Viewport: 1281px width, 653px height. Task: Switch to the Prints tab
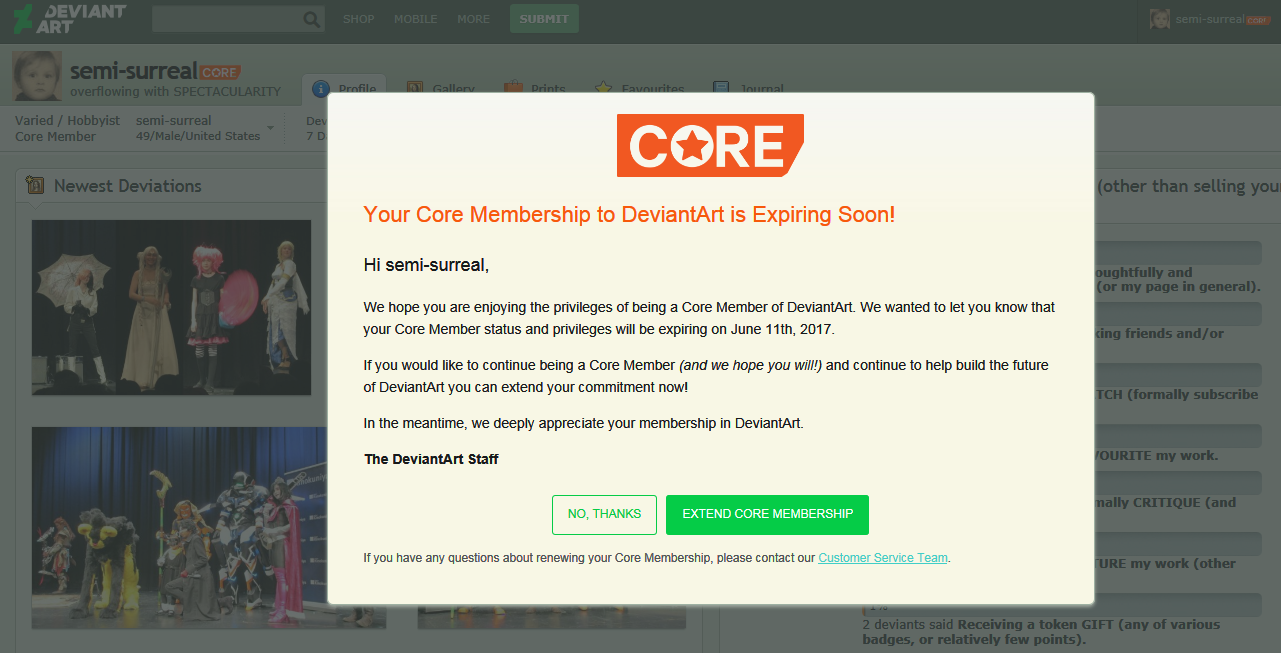pos(535,89)
